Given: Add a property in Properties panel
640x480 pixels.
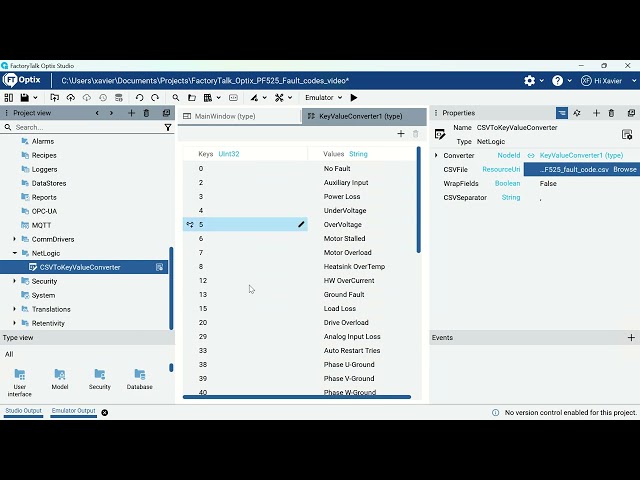Looking at the screenshot, I should (596, 113).
